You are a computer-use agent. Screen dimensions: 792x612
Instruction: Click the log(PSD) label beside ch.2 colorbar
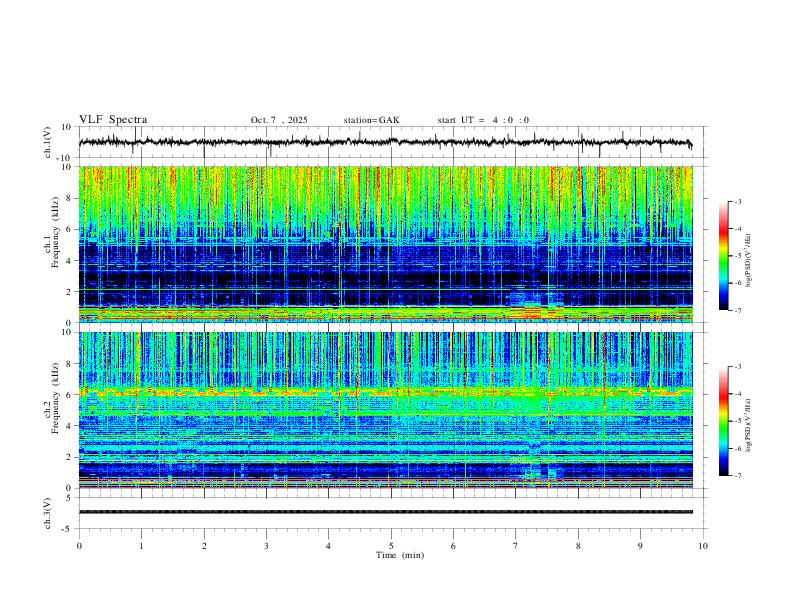coord(748,425)
